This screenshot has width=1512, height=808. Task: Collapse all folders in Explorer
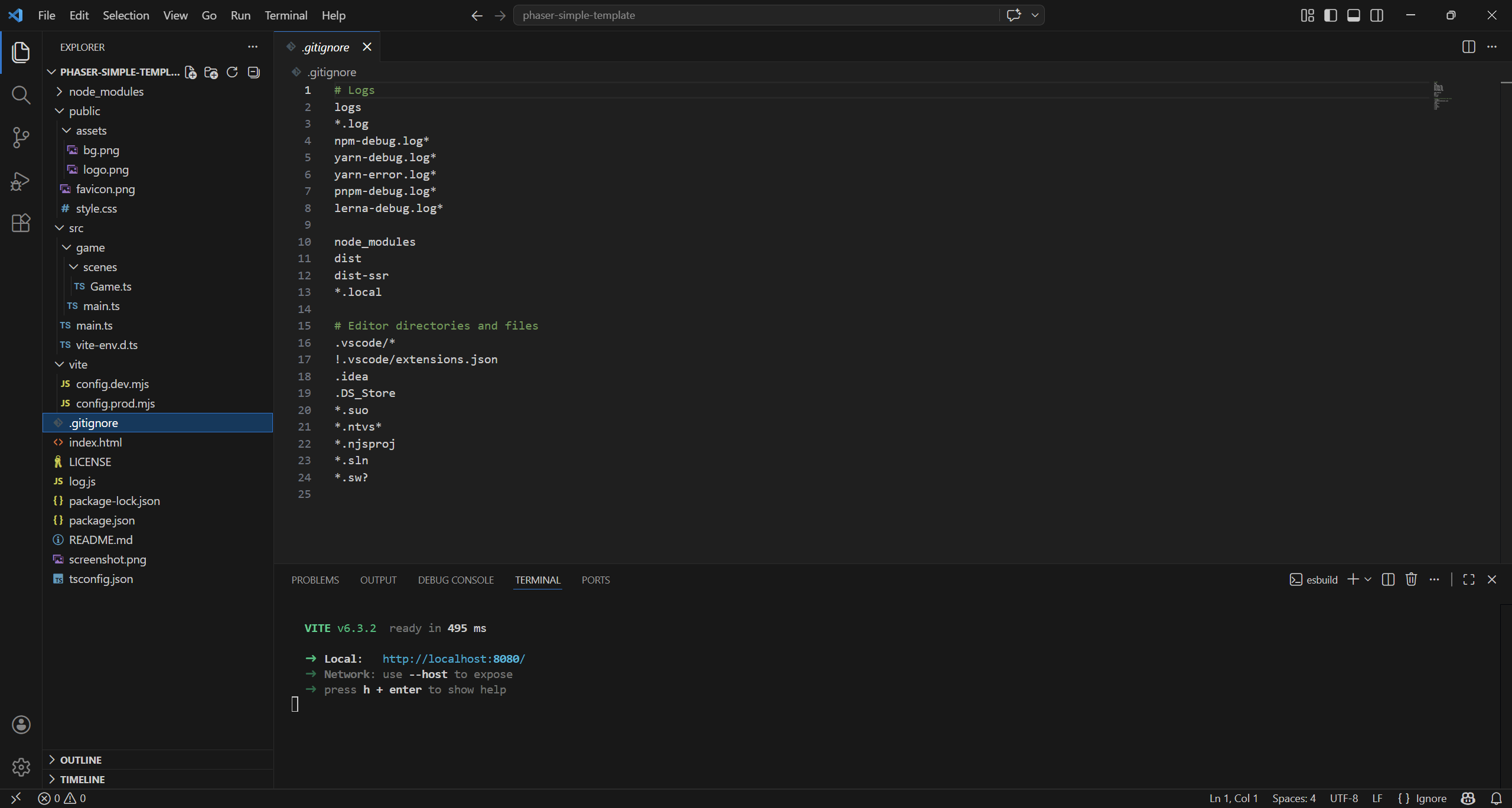pyautogui.click(x=253, y=72)
